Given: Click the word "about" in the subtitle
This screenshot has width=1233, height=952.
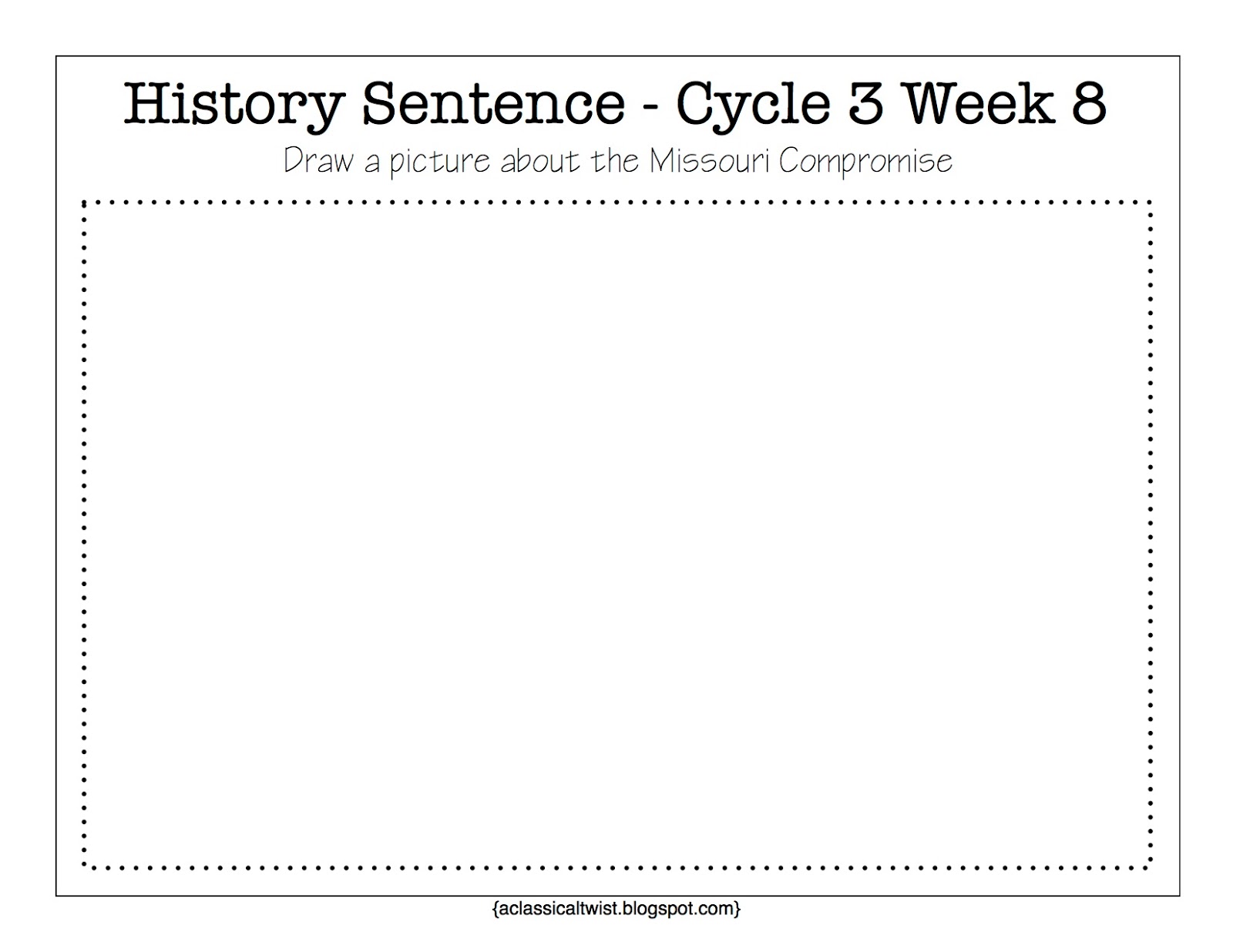Looking at the screenshot, I should pos(541,161).
